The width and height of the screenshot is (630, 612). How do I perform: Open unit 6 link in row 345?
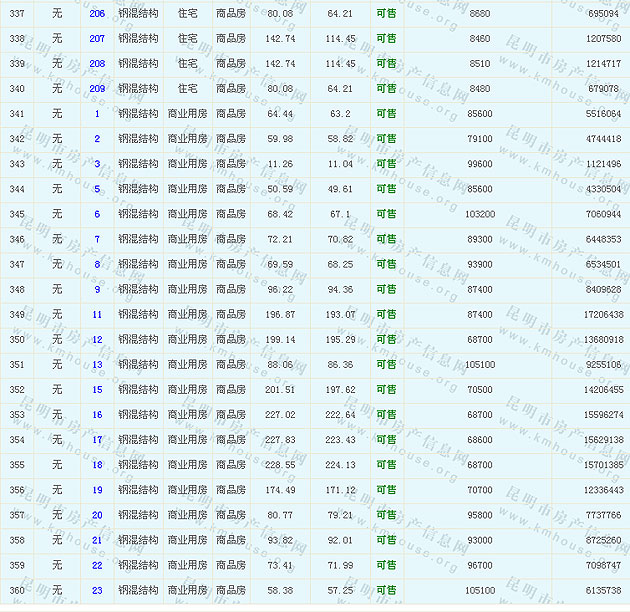(x=97, y=214)
